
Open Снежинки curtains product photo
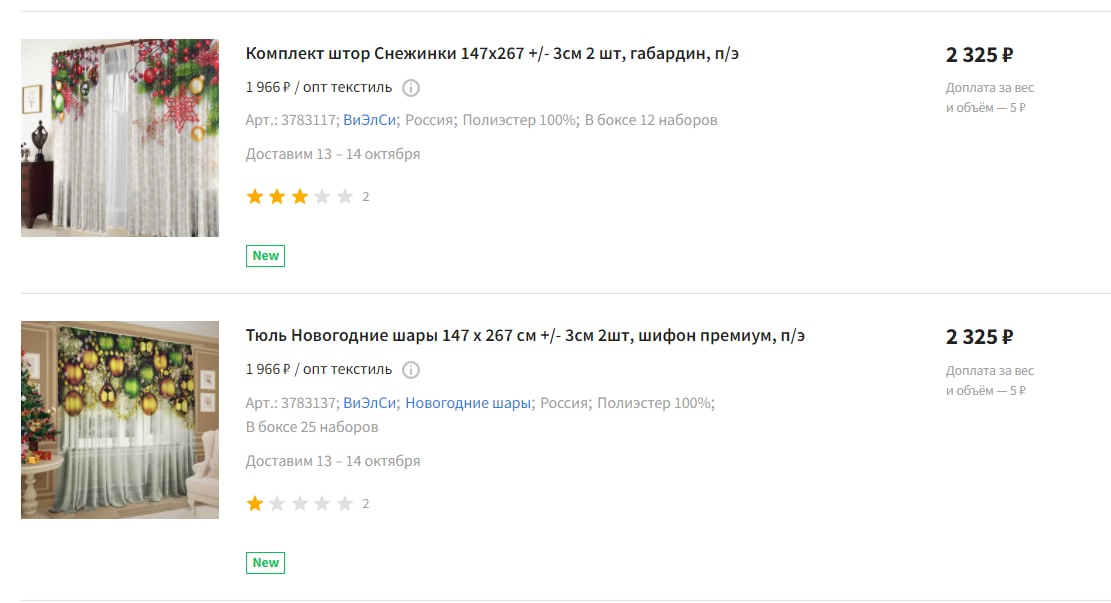click(120, 137)
